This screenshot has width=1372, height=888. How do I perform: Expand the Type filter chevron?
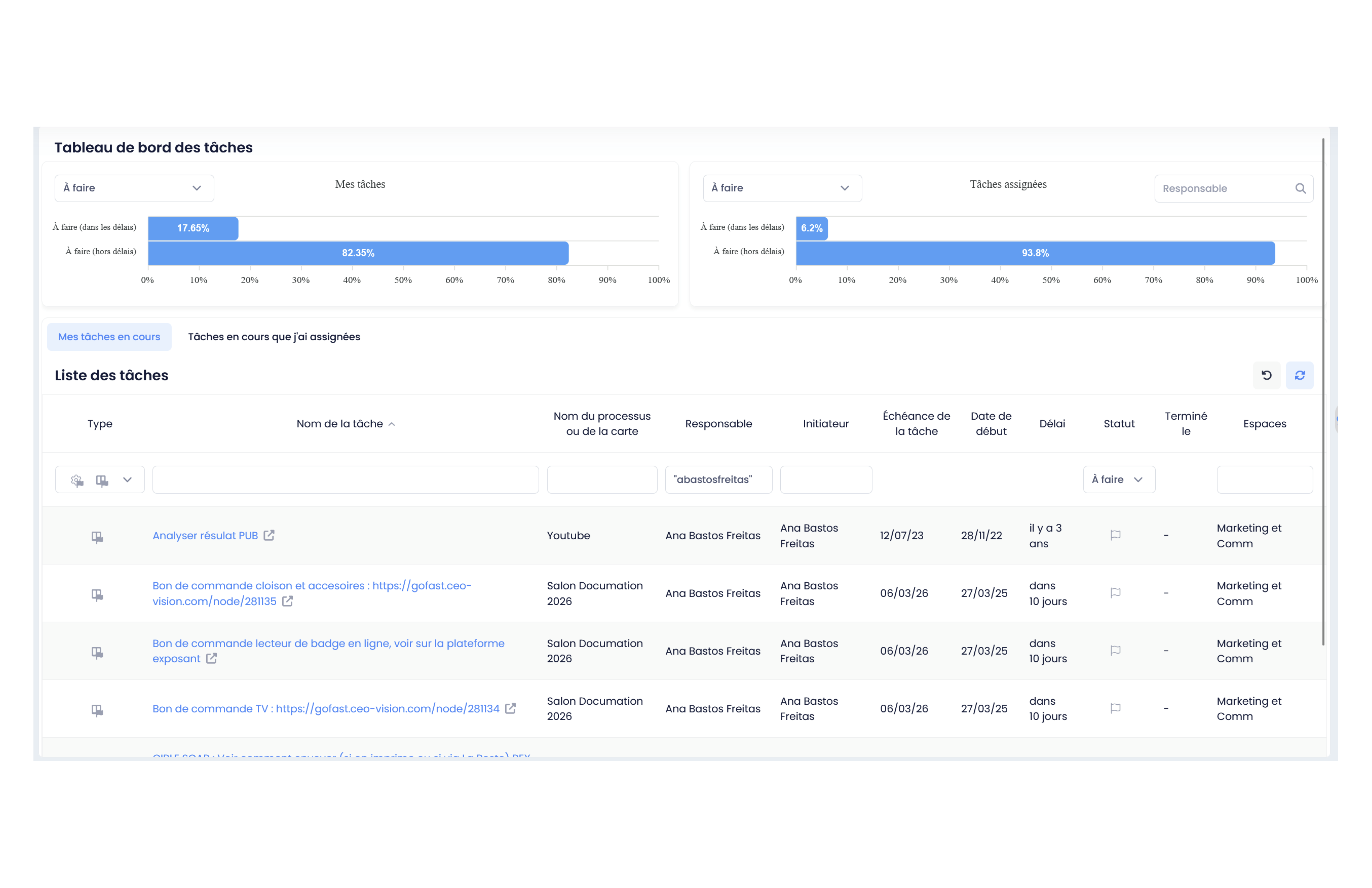point(127,480)
